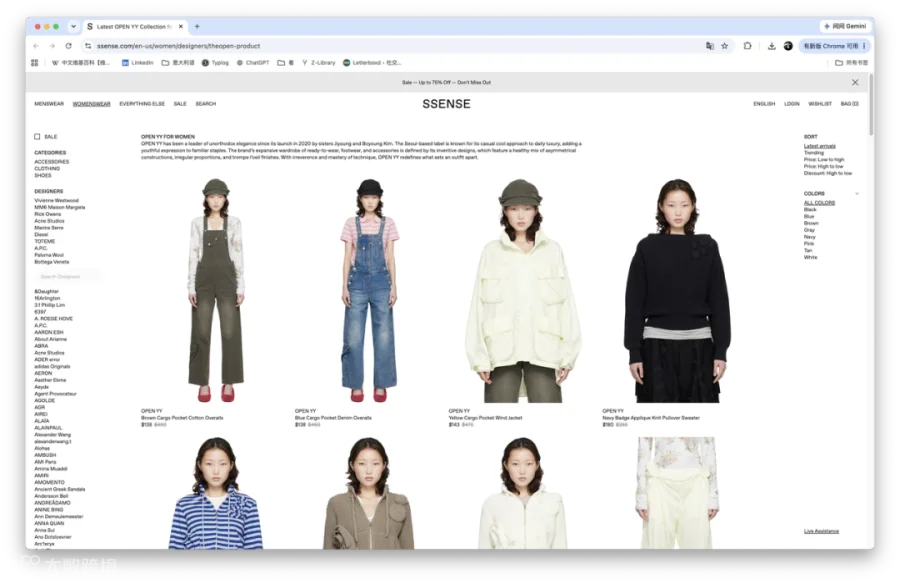The width and height of the screenshot is (900, 583).
Task: Open the tab search dropdown arrow
Action: click(73, 26)
